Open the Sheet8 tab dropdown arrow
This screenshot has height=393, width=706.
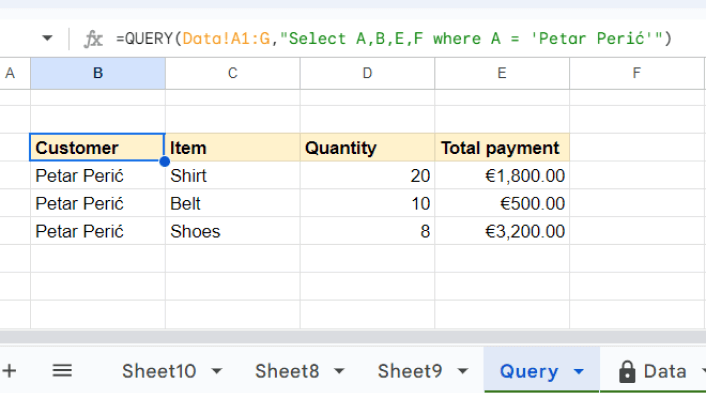[339, 371]
